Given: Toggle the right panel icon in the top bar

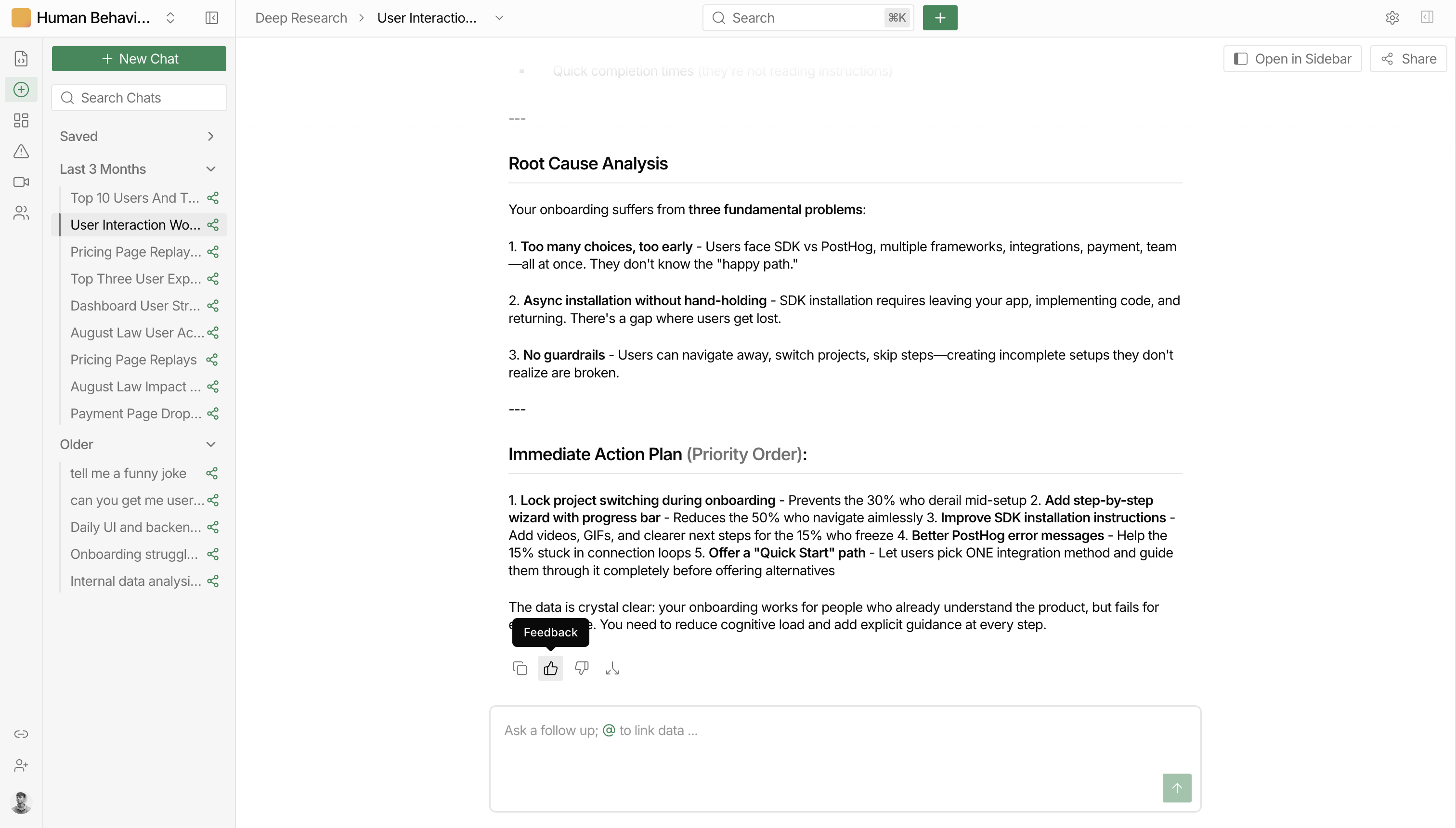Looking at the screenshot, I should [x=1427, y=18].
